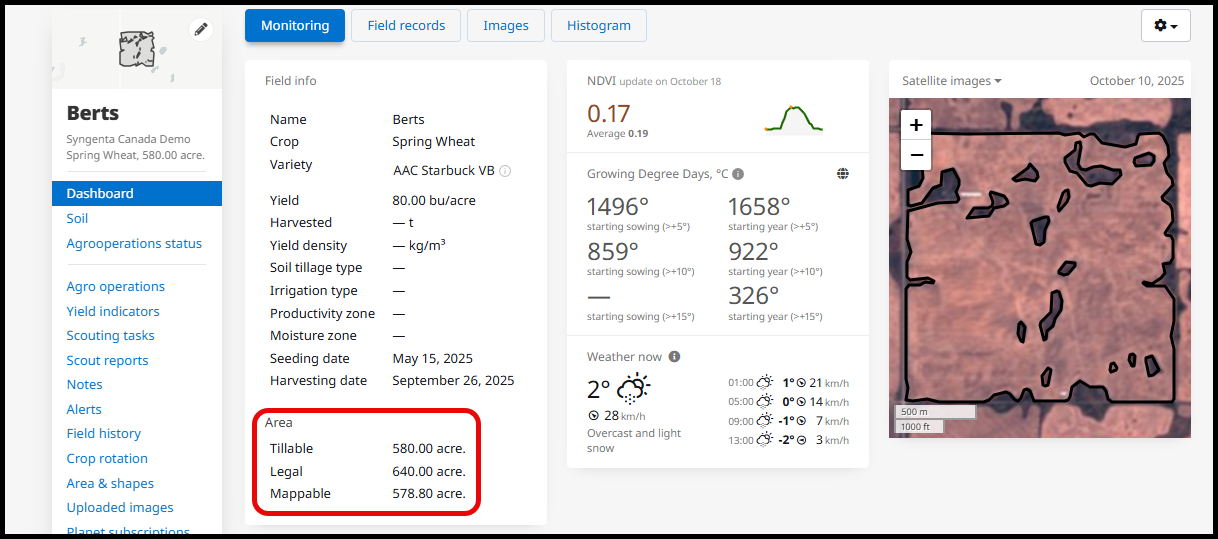Click the Berts field thumbnail map

pyautogui.click(x=136, y=49)
